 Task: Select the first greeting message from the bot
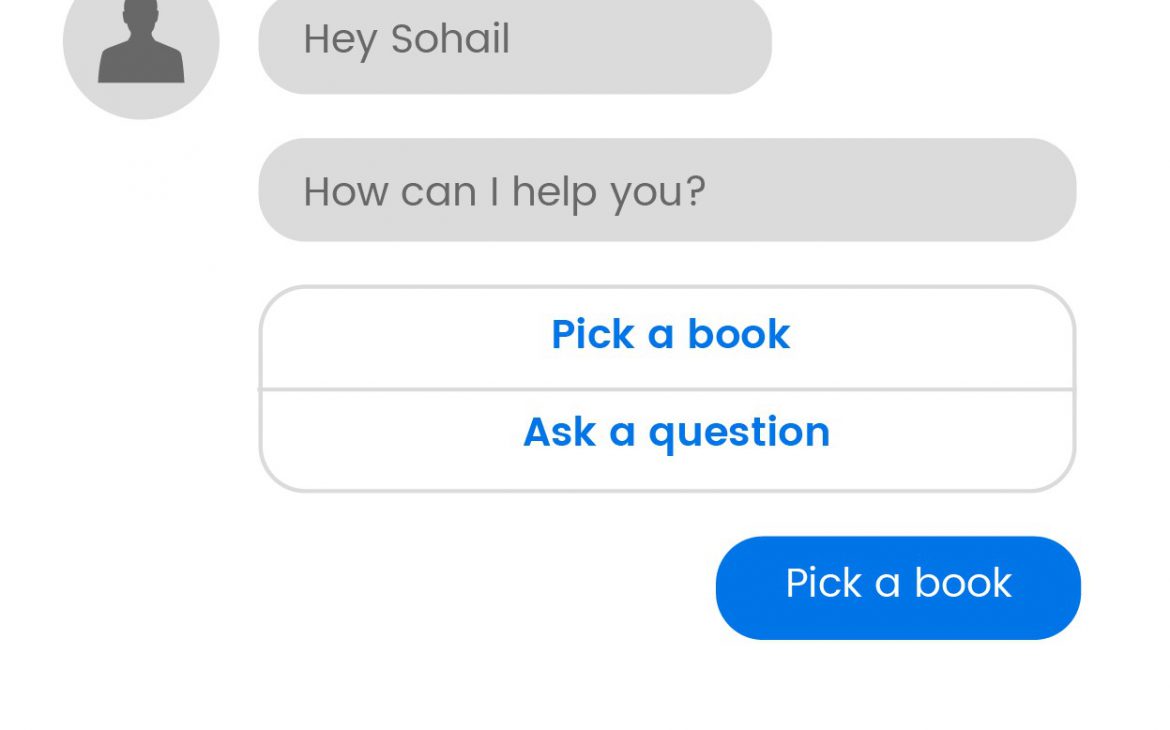(515, 43)
